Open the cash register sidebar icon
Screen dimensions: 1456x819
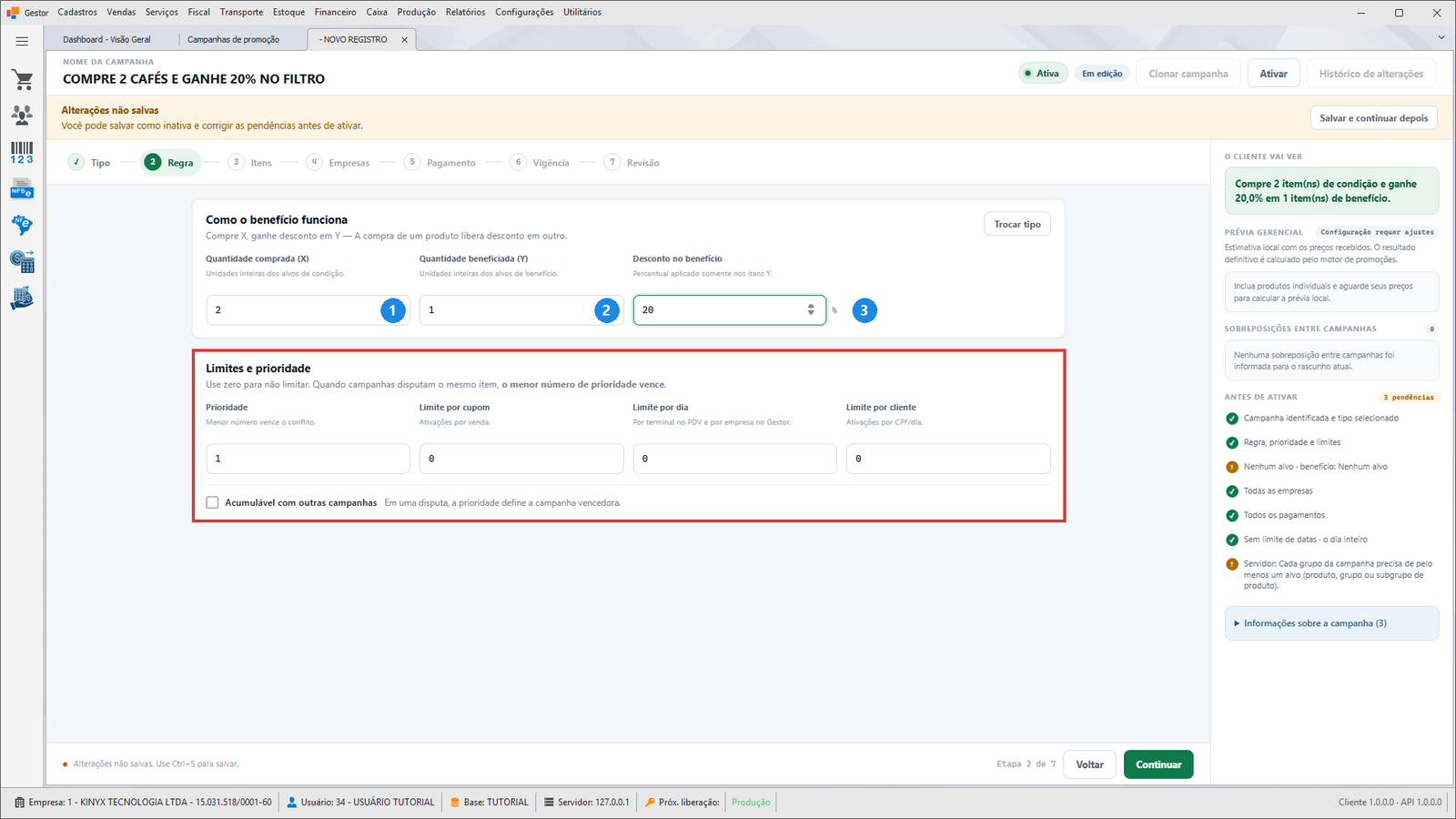(22, 298)
